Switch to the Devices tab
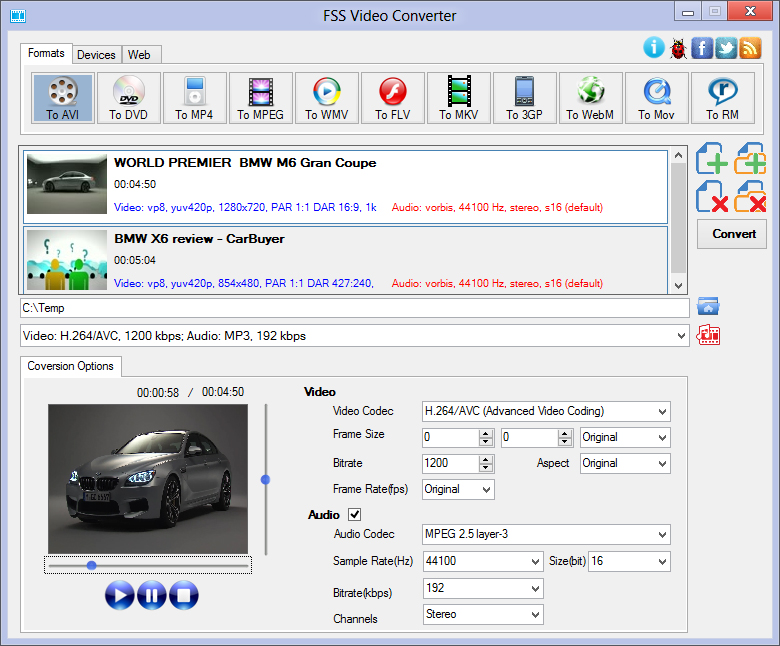Viewport: 780px width, 646px height. [96, 55]
